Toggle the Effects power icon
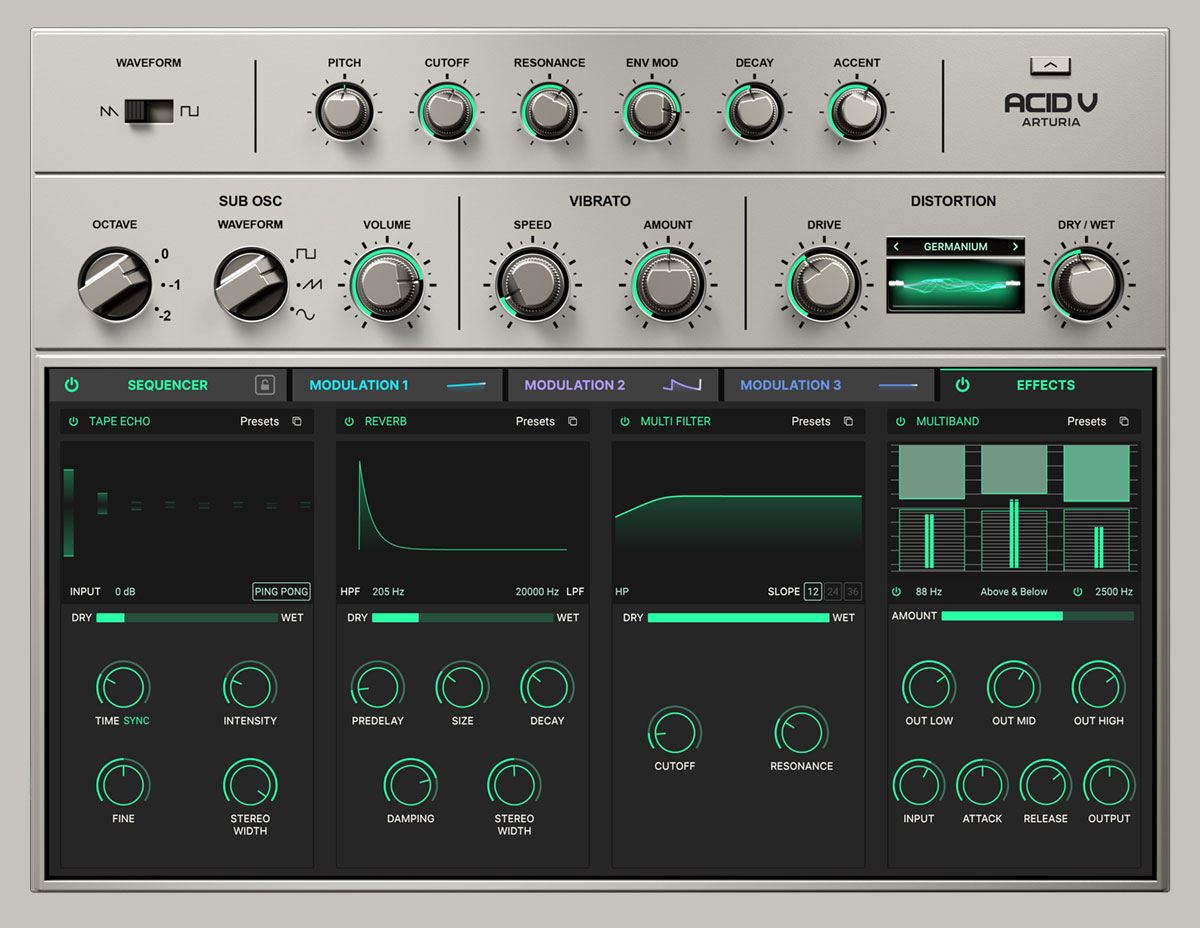 tap(962, 385)
